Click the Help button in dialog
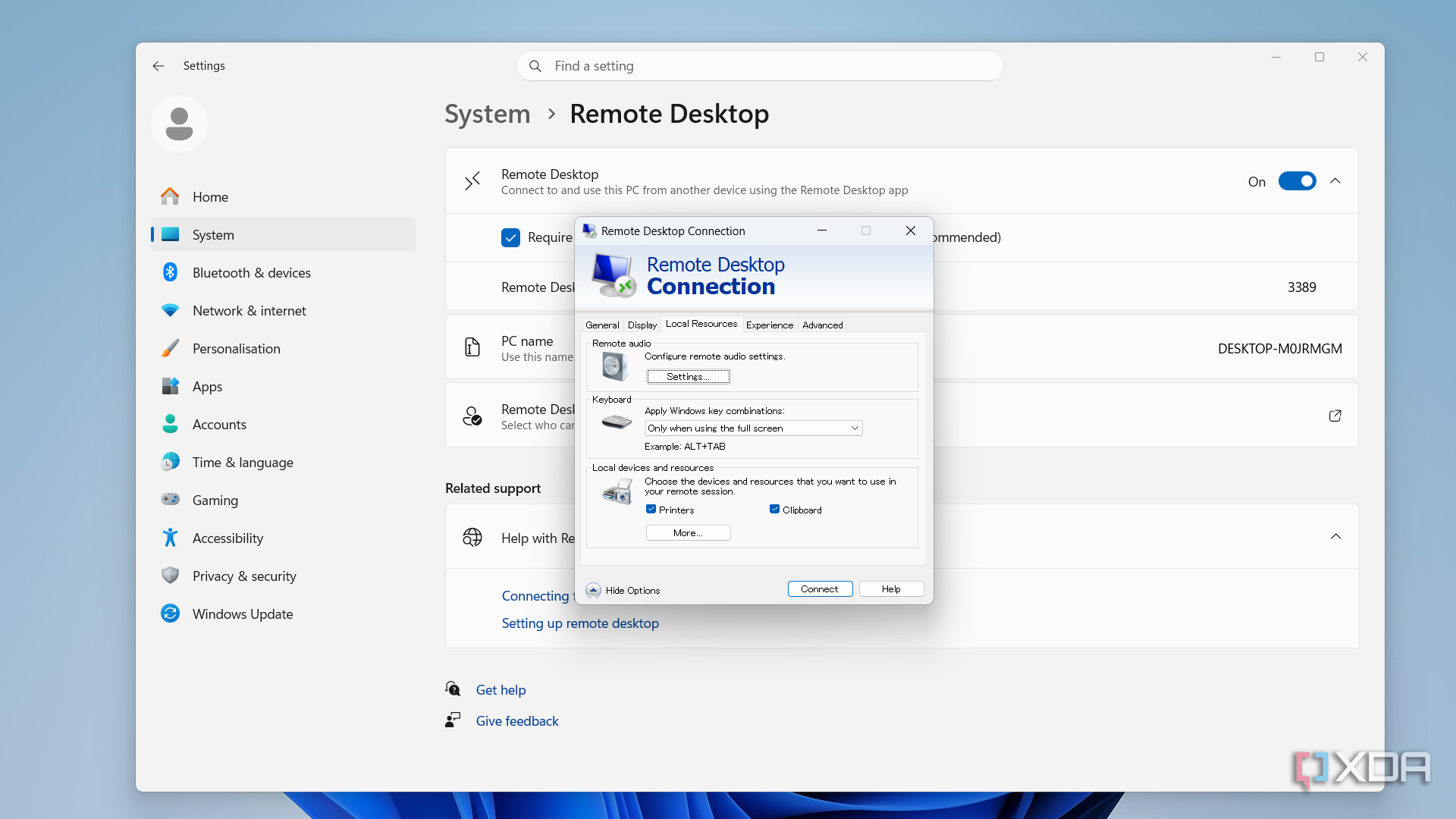 tap(891, 589)
